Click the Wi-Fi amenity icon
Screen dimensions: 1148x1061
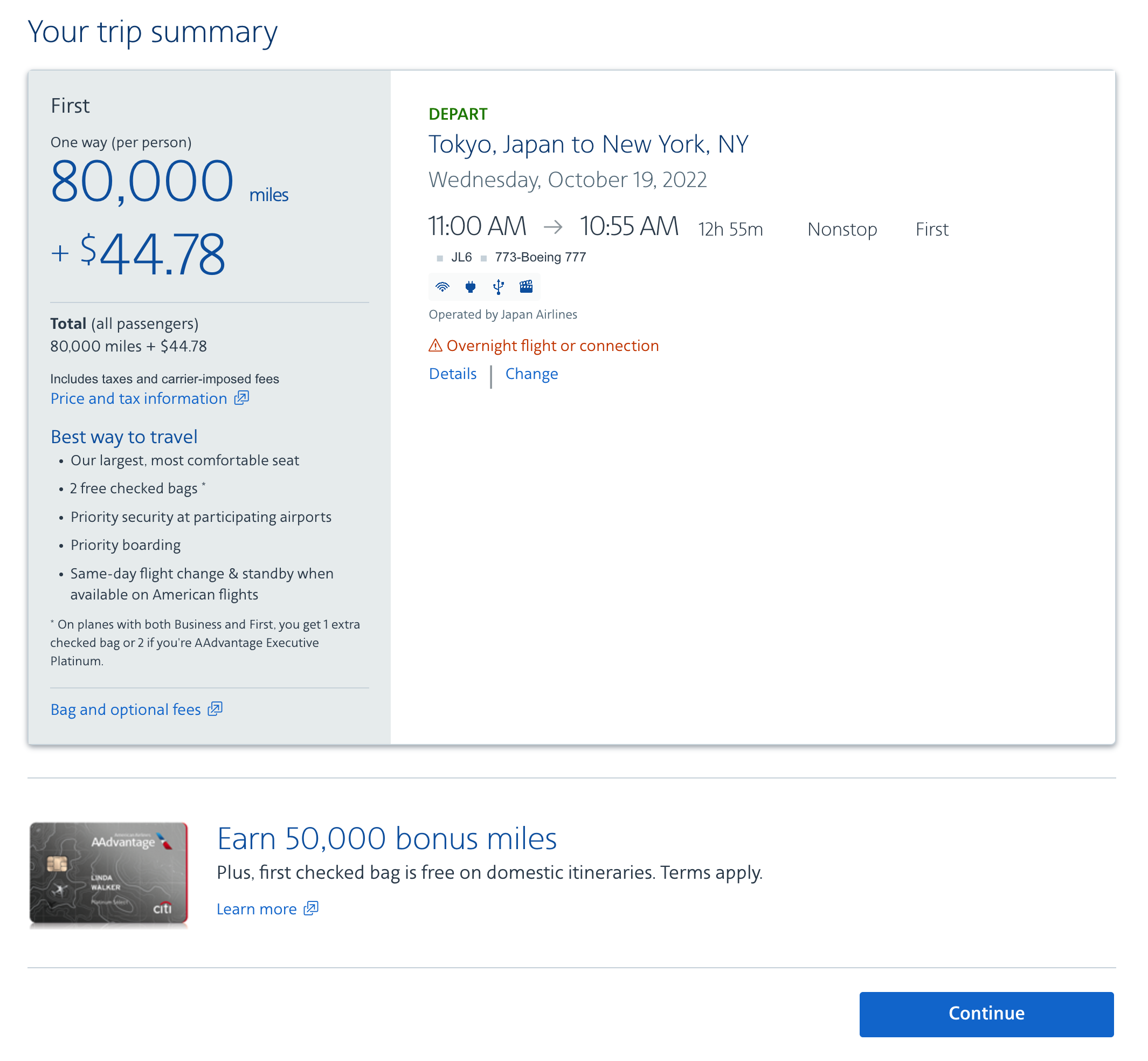pos(442,287)
